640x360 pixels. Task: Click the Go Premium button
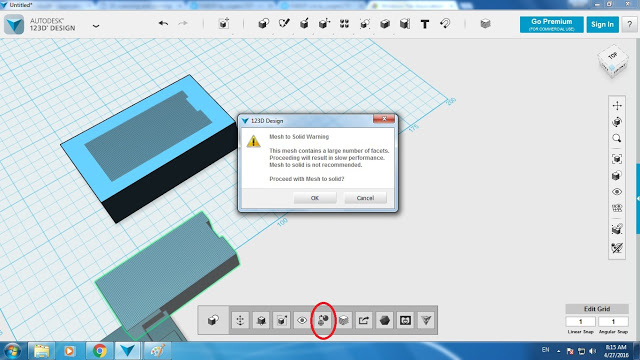point(551,24)
